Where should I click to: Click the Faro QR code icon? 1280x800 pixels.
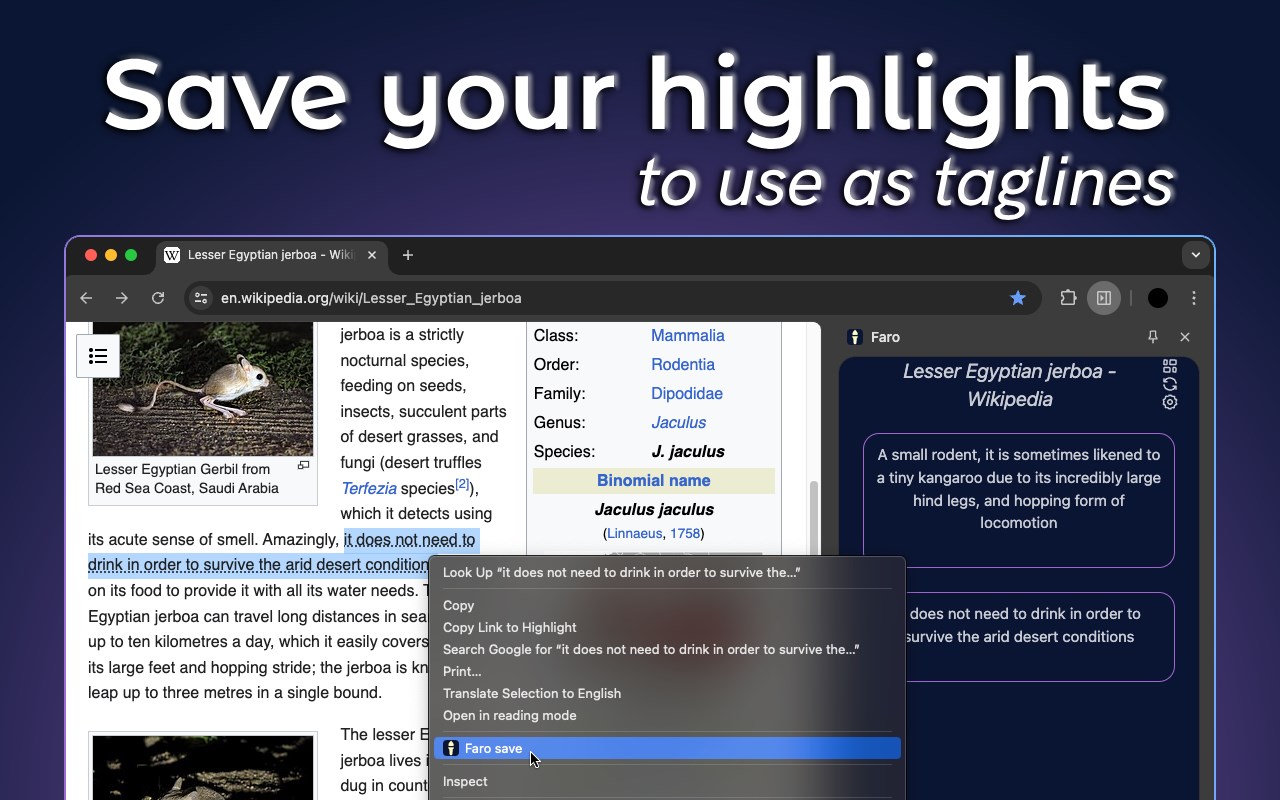click(1170, 366)
